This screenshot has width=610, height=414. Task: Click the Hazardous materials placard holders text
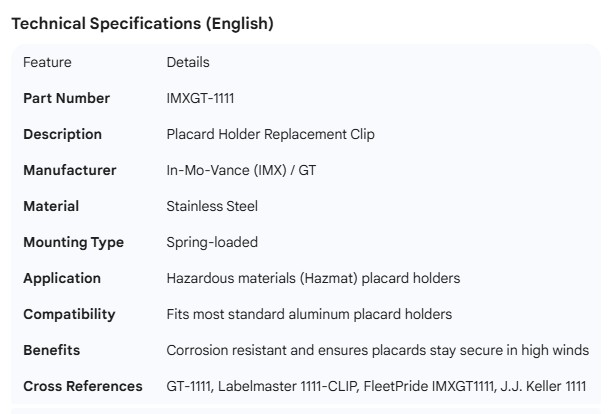pyautogui.click(x=313, y=278)
